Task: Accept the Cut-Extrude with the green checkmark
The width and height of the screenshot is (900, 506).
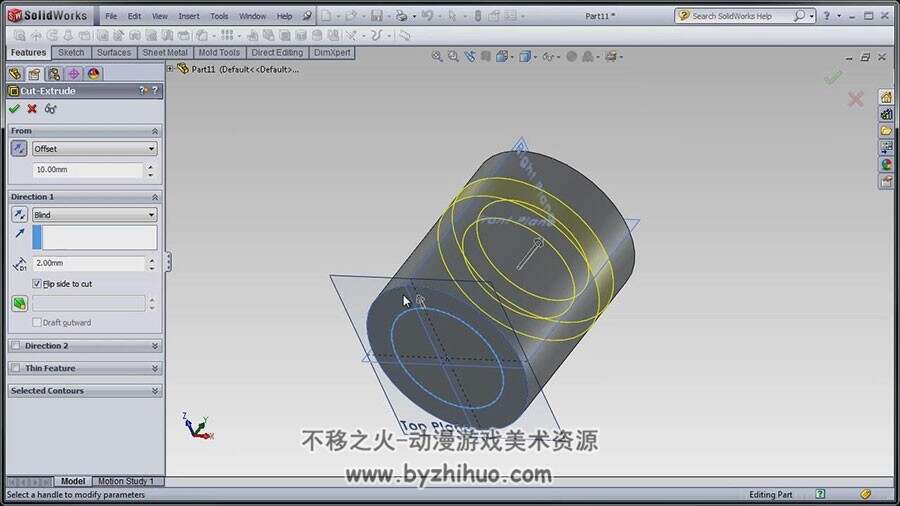Action: 14,108
